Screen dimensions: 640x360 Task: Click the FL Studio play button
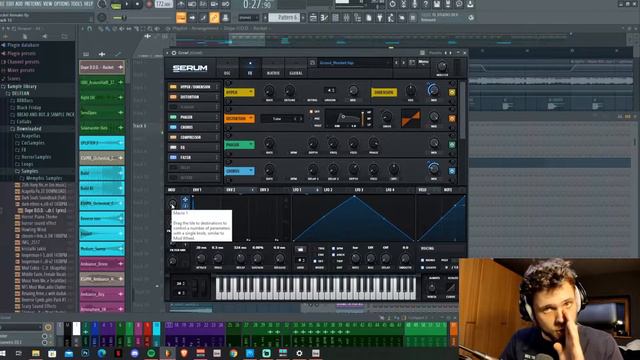[127, 4]
